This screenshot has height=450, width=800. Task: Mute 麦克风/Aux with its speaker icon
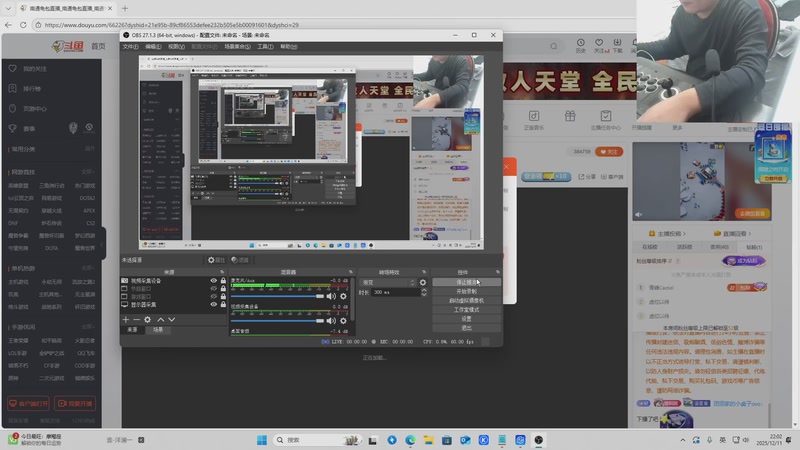[x=332, y=296]
